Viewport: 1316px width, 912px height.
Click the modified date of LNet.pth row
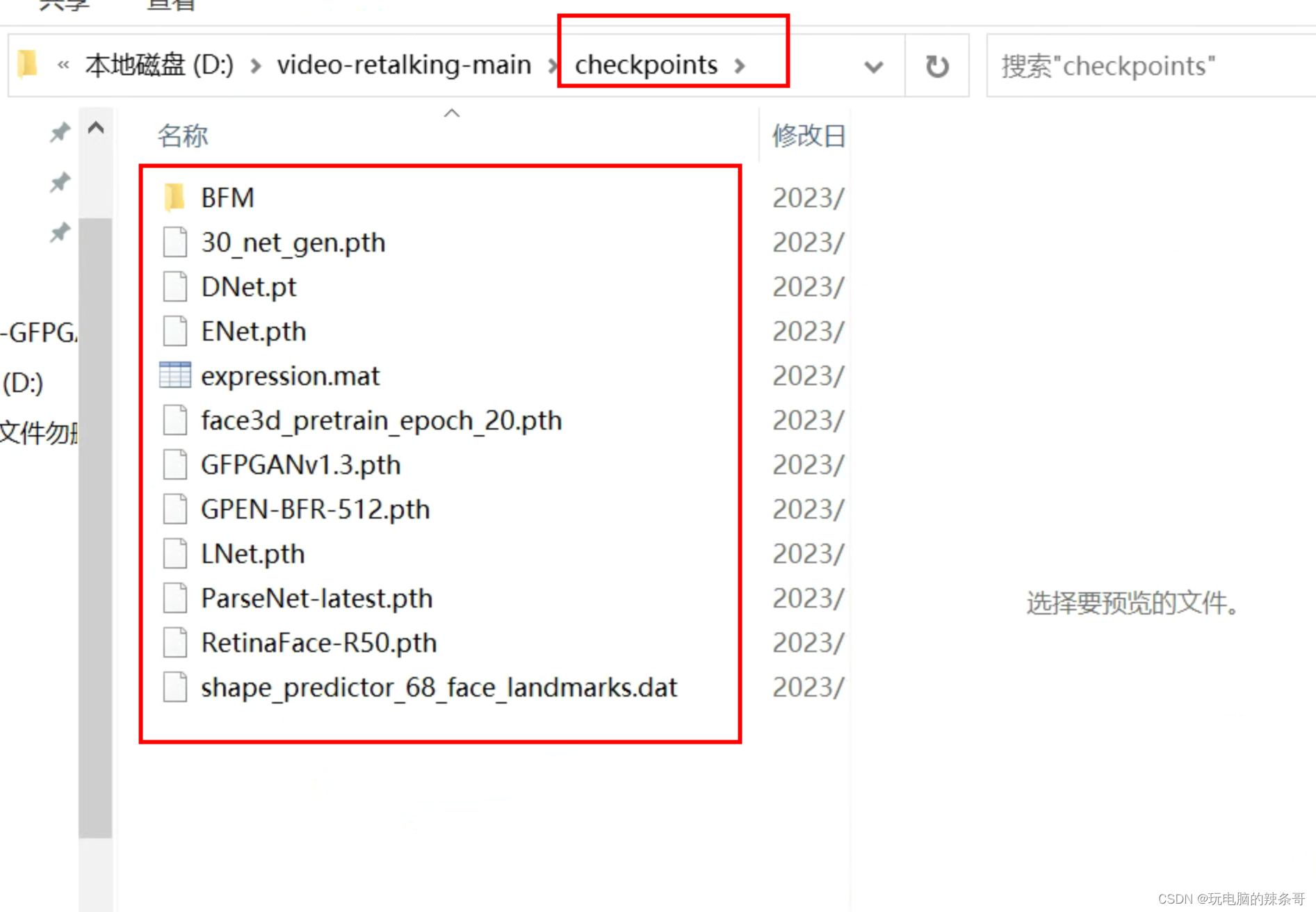coord(809,553)
